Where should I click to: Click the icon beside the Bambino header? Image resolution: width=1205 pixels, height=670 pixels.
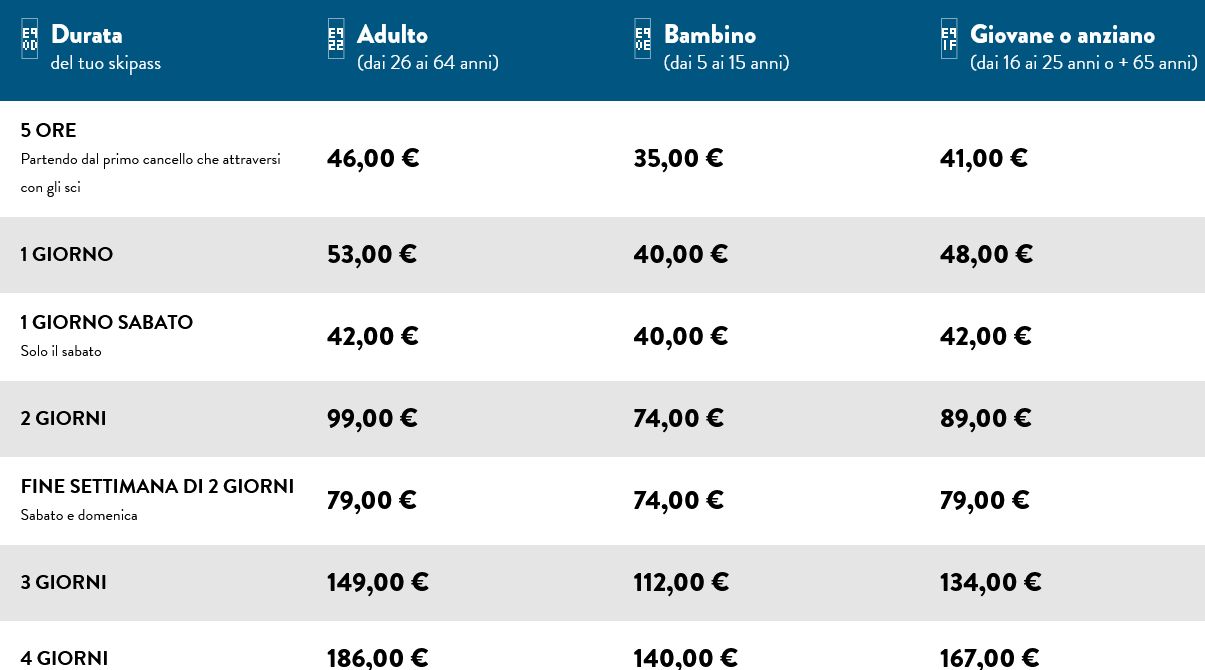pyautogui.click(x=643, y=39)
